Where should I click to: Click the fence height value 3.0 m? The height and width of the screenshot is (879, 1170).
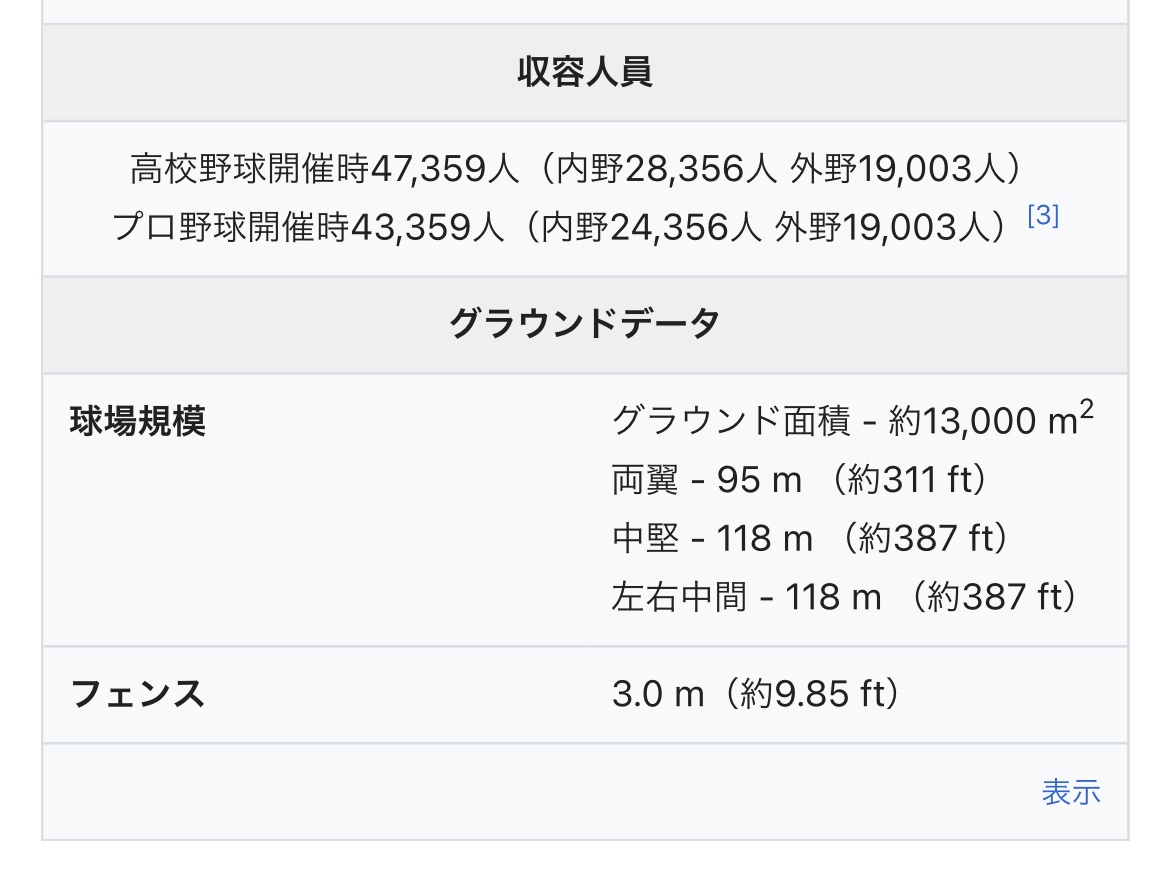658,694
